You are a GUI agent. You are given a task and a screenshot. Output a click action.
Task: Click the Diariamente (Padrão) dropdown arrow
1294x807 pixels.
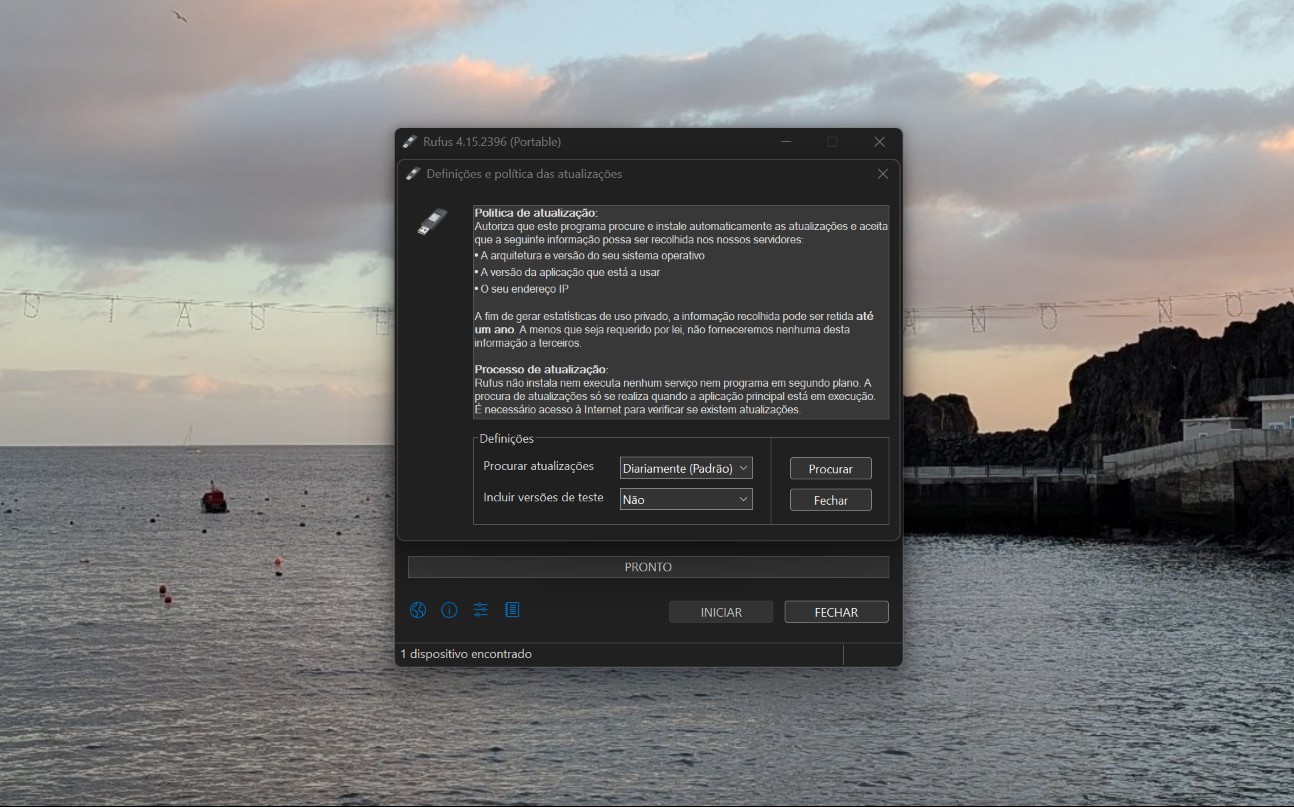(743, 468)
